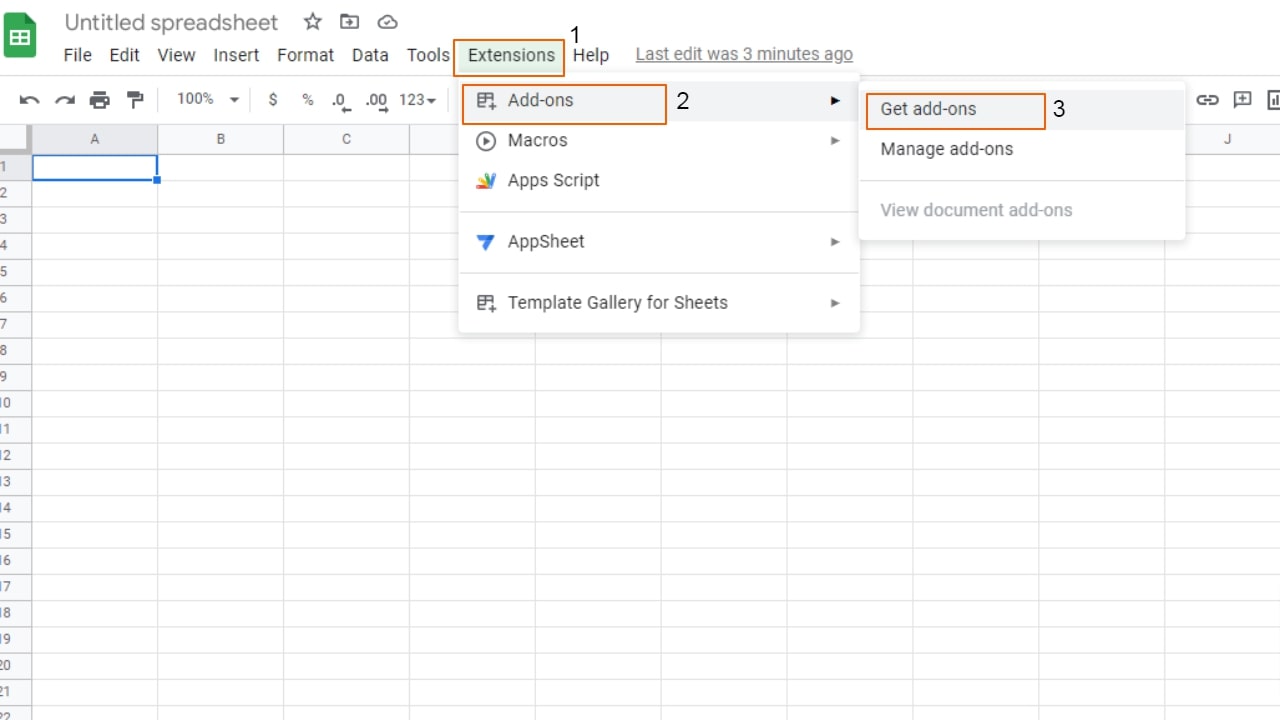Redo the last action

coord(65,100)
